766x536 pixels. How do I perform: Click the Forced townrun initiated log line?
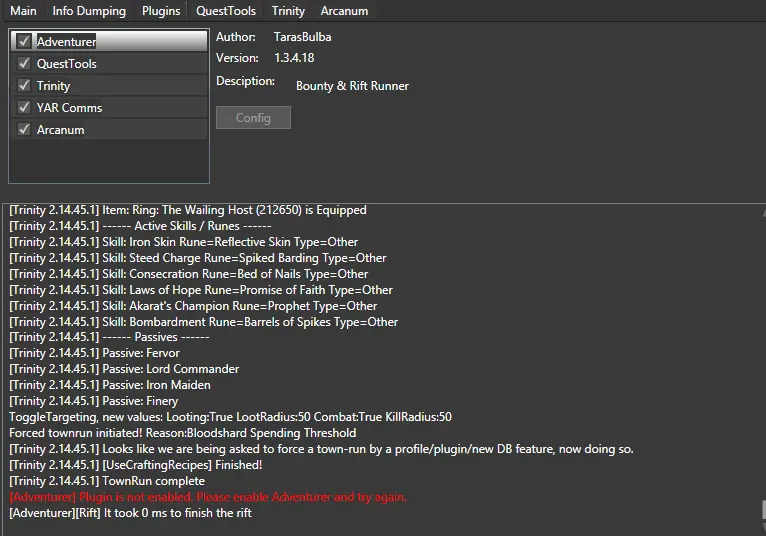[183, 433]
